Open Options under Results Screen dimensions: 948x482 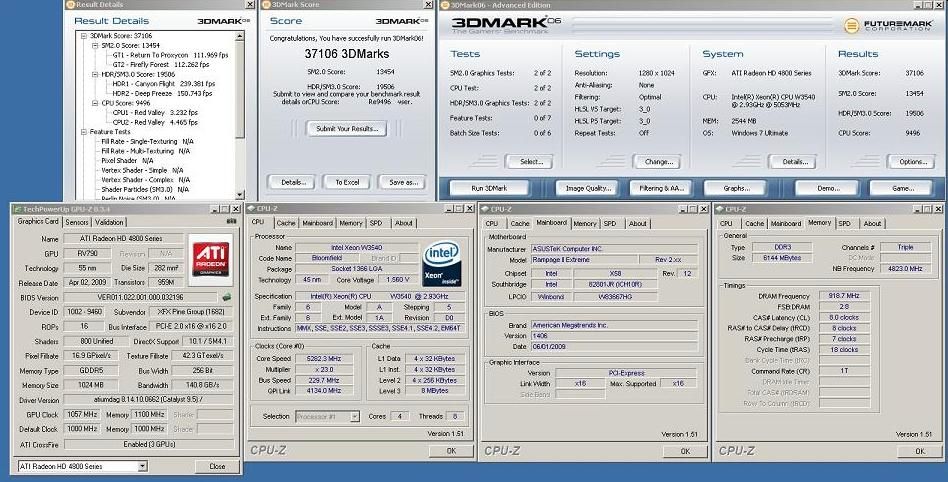(911, 161)
